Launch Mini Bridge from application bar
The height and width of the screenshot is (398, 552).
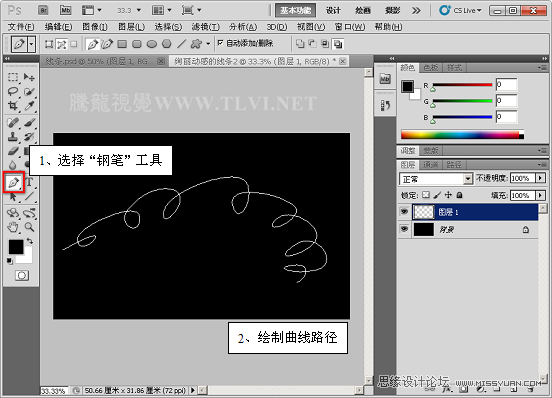pos(65,11)
